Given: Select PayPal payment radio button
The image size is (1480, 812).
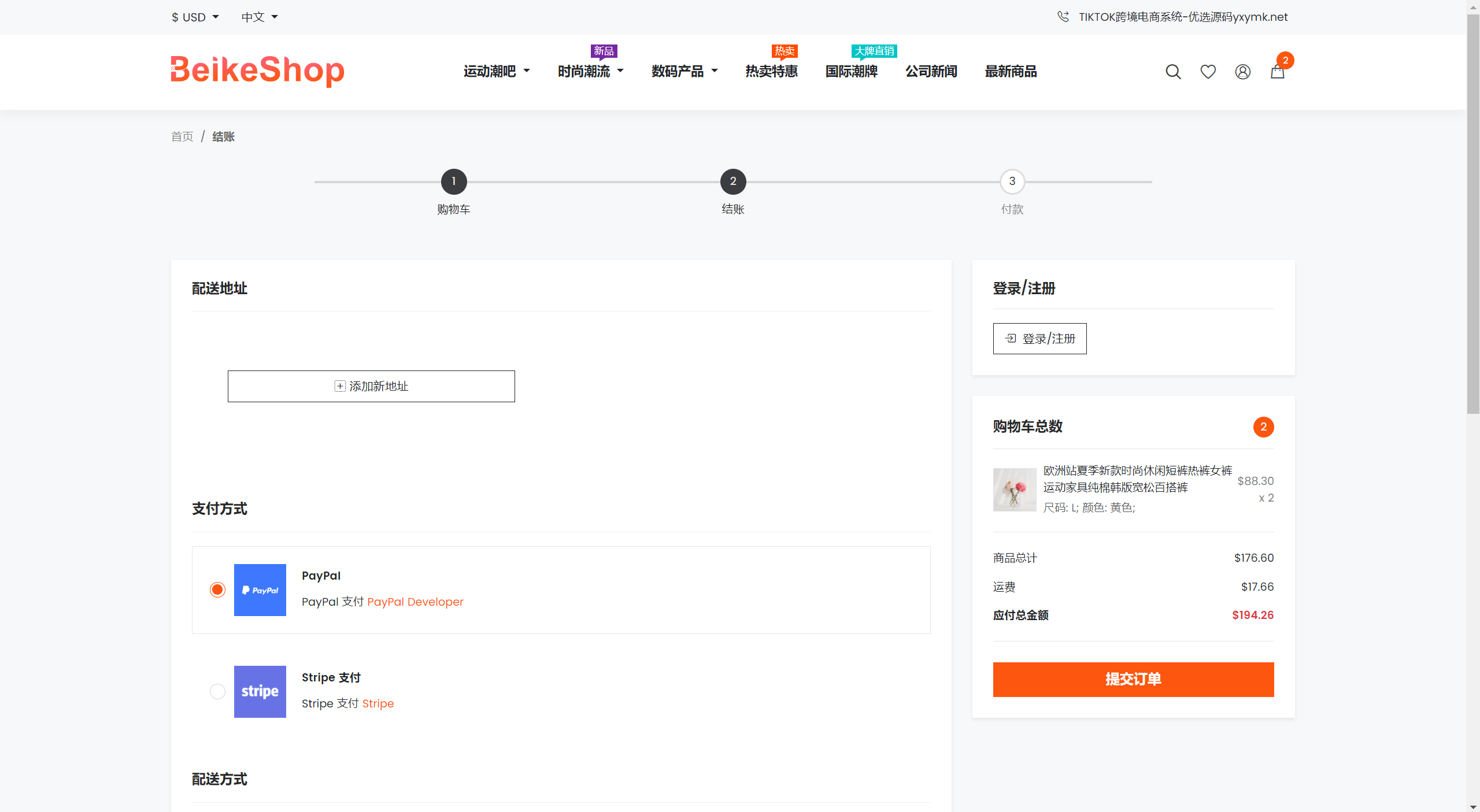Looking at the screenshot, I should [217, 589].
